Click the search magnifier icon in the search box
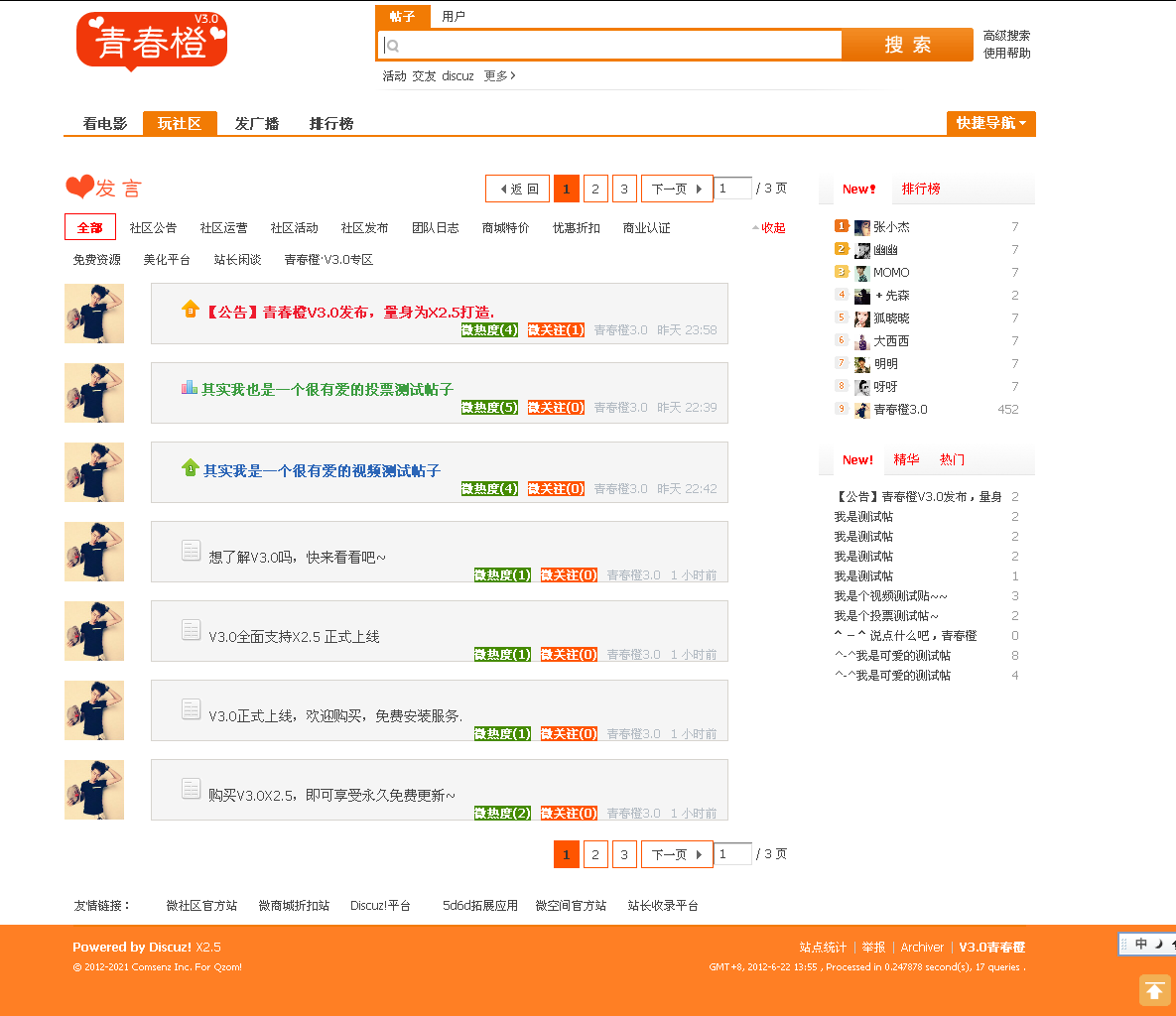 click(392, 46)
